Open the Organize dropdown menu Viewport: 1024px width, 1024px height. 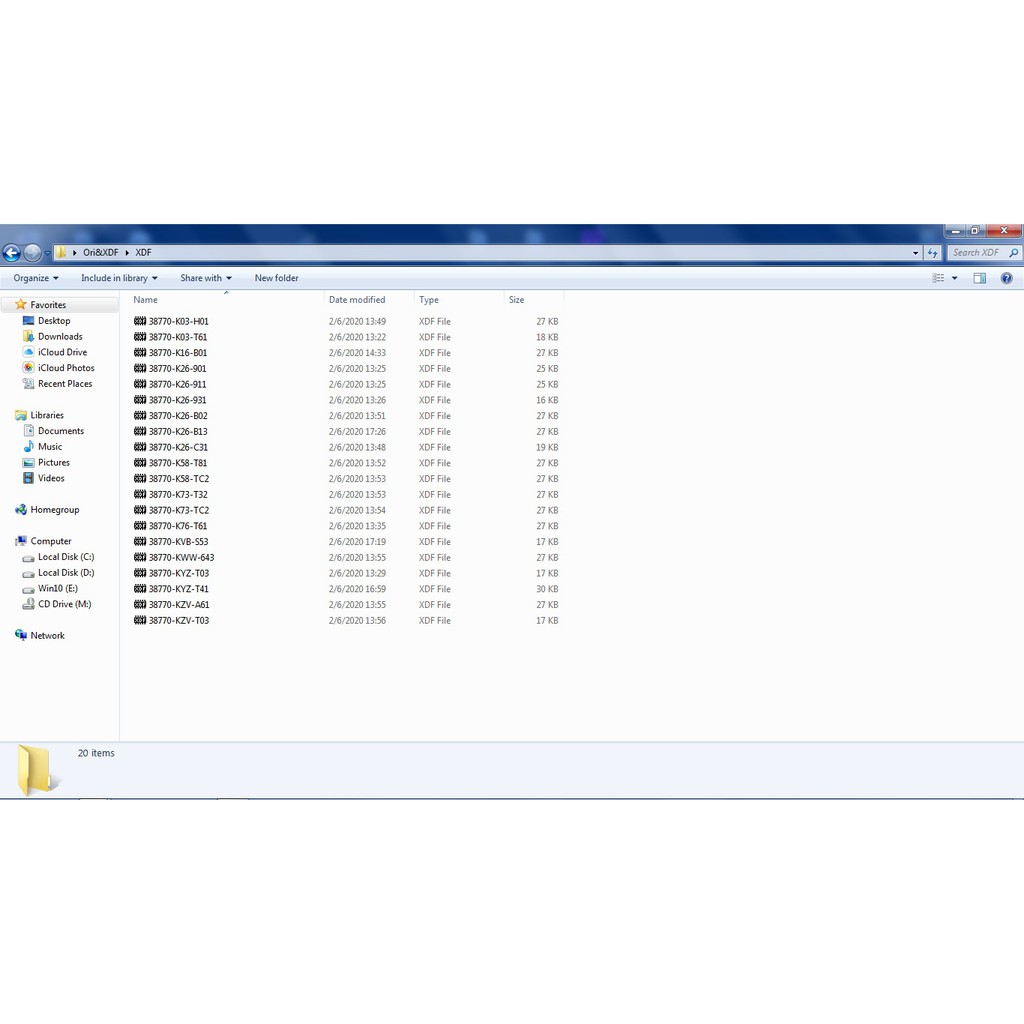tap(36, 278)
